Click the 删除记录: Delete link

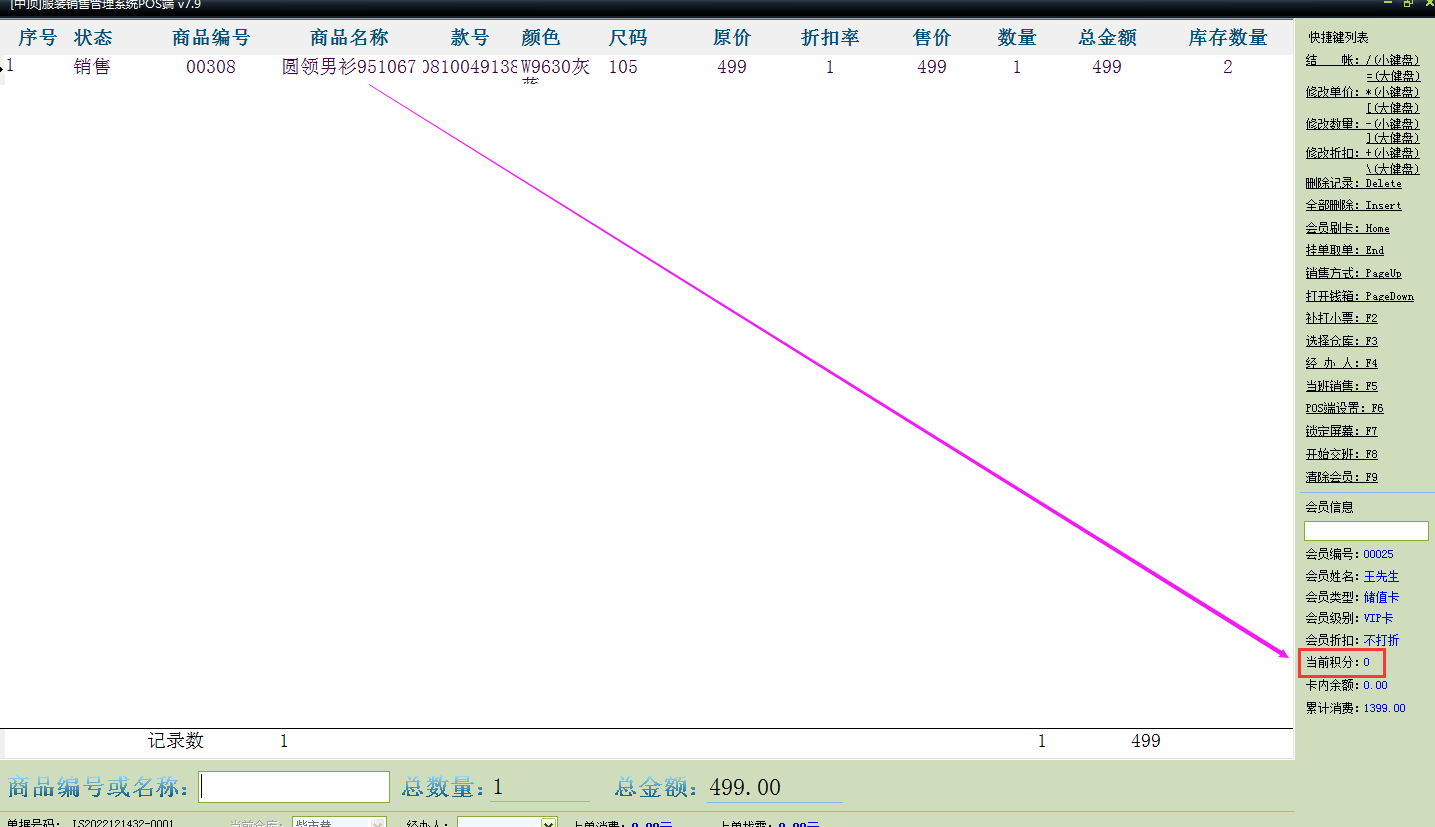pos(1353,183)
